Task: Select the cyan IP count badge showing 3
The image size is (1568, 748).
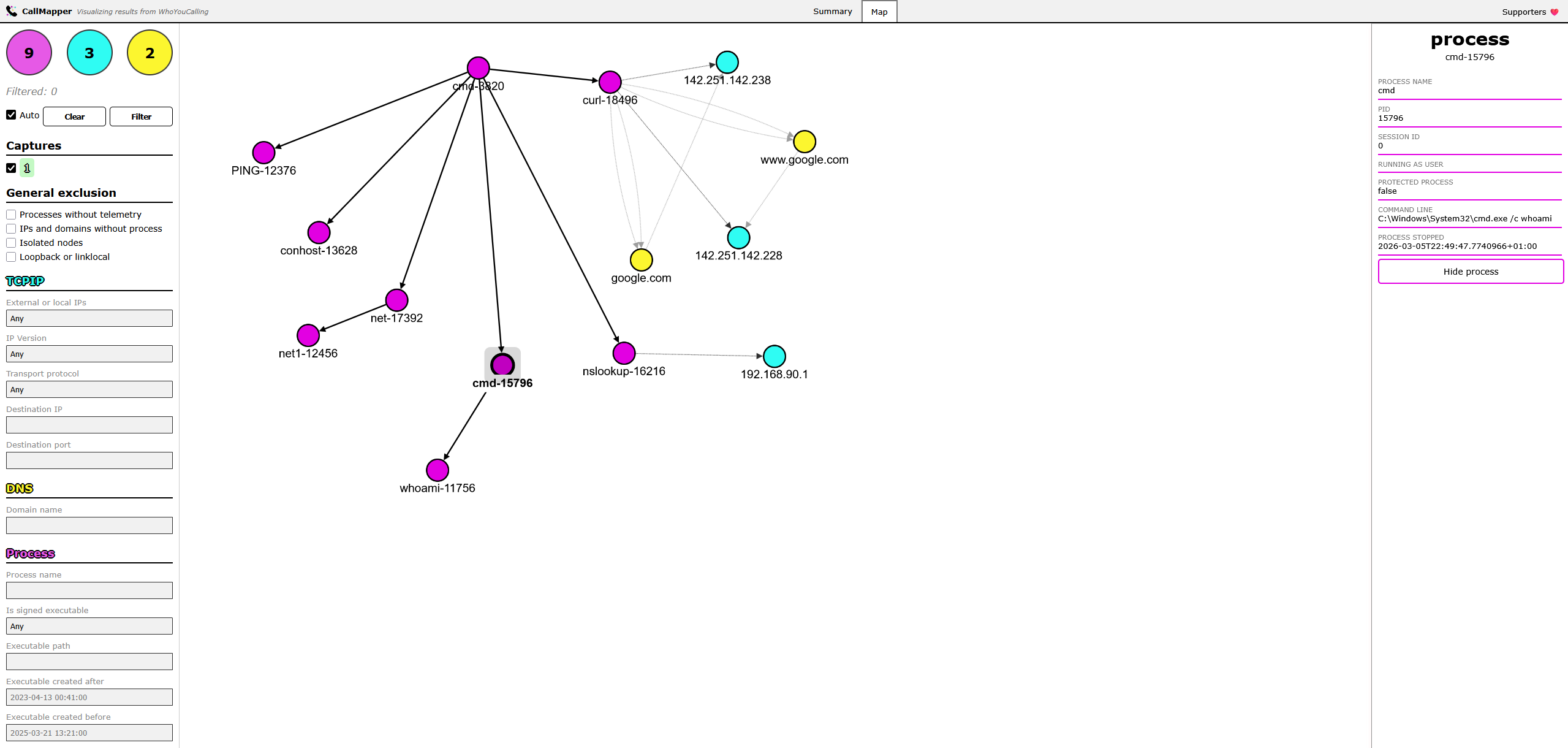Action: [89, 52]
